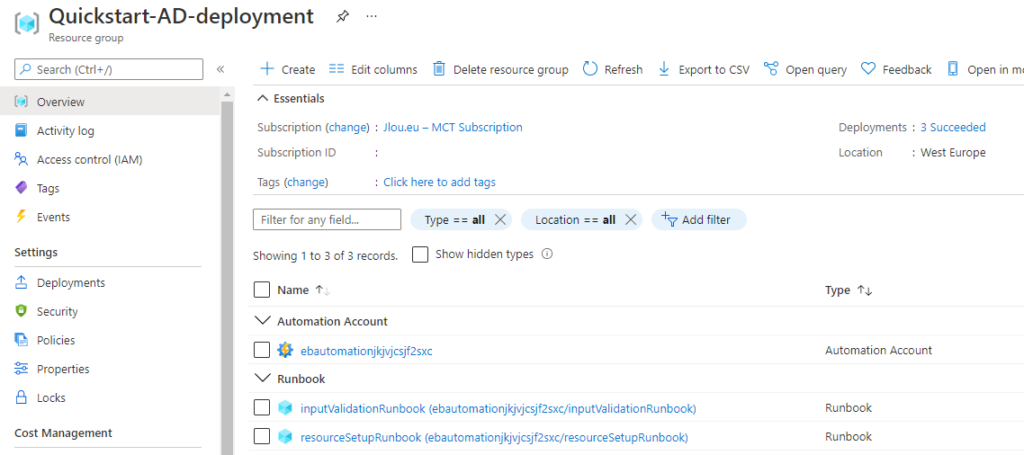Click the Edit columns icon
The height and width of the screenshot is (455, 1024).
point(336,69)
